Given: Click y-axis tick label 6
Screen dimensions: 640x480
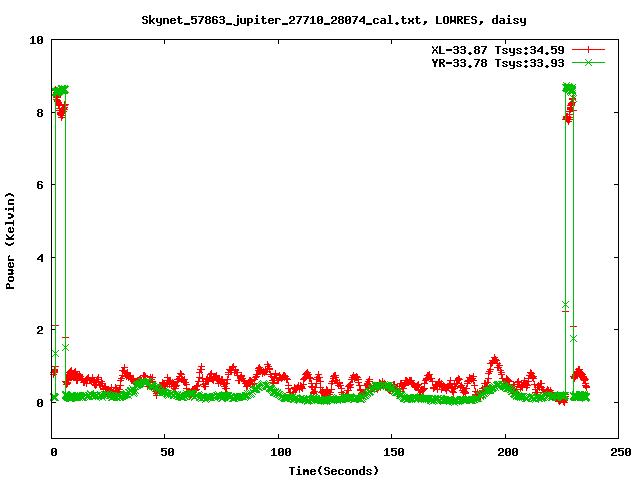Looking at the screenshot, I should click(40, 185).
